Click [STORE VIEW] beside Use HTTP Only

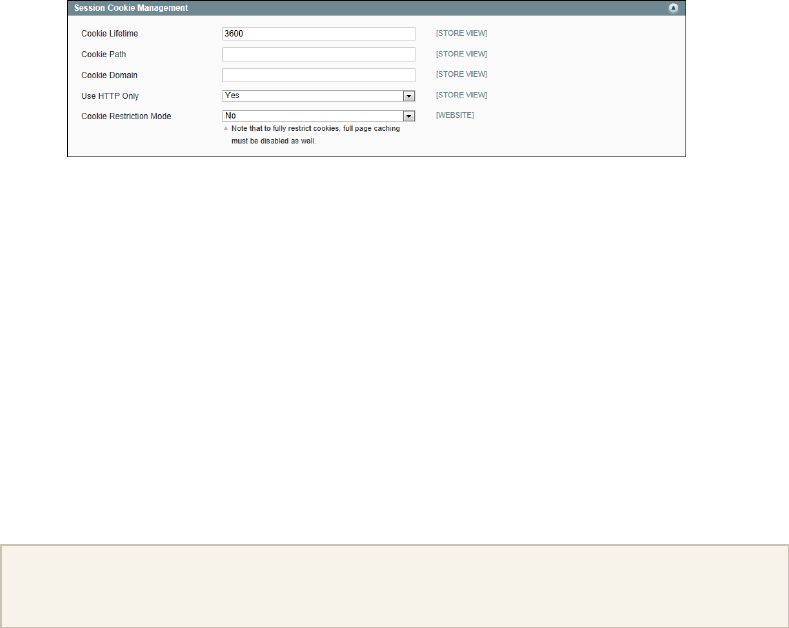click(x=461, y=95)
